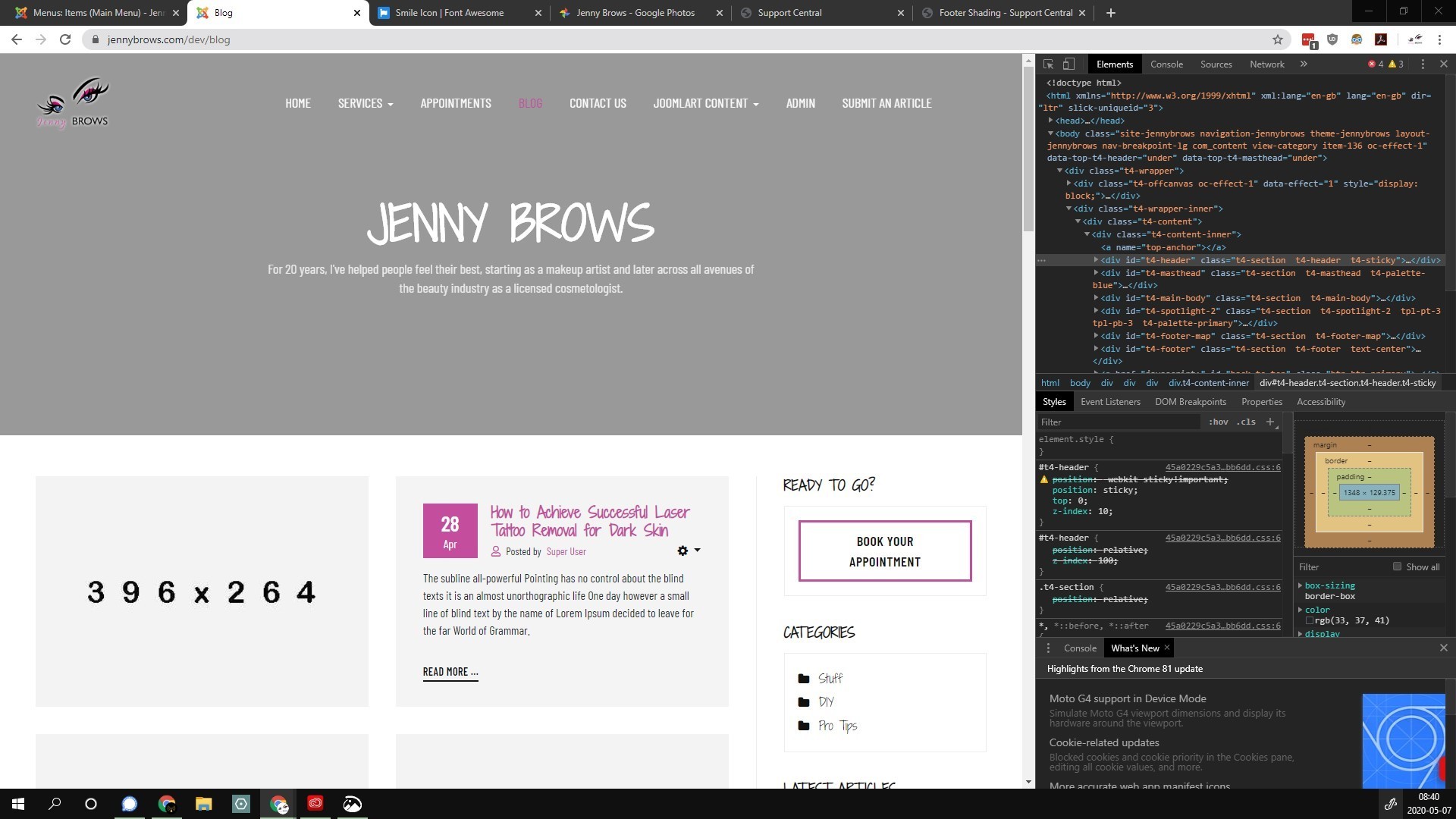1456x819 pixels.
Task: Switch to the Network tab
Action: [x=1266, y=64]
